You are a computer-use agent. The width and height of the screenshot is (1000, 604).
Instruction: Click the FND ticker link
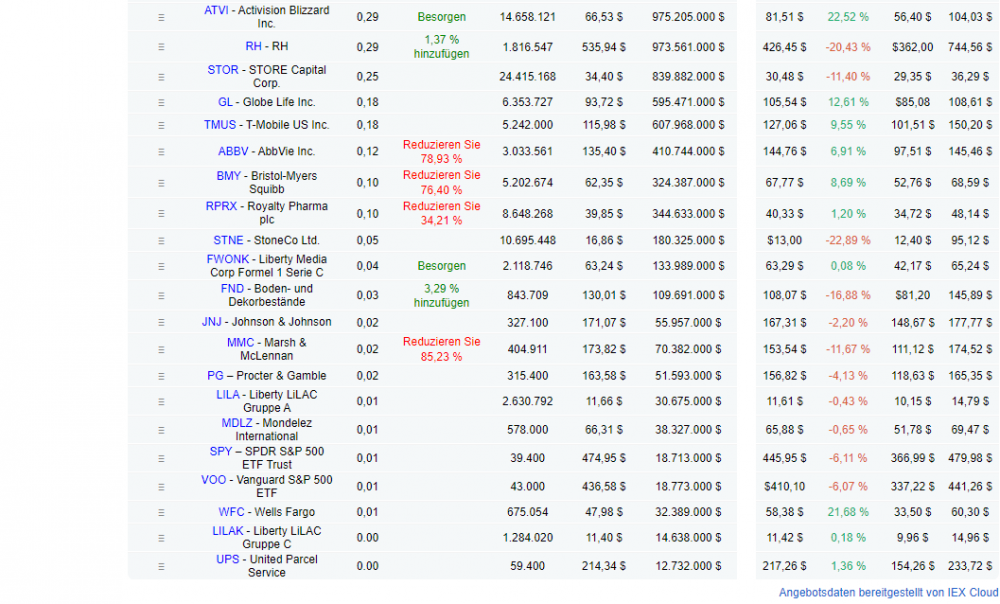pyautogui.click(x=232, y=288)
